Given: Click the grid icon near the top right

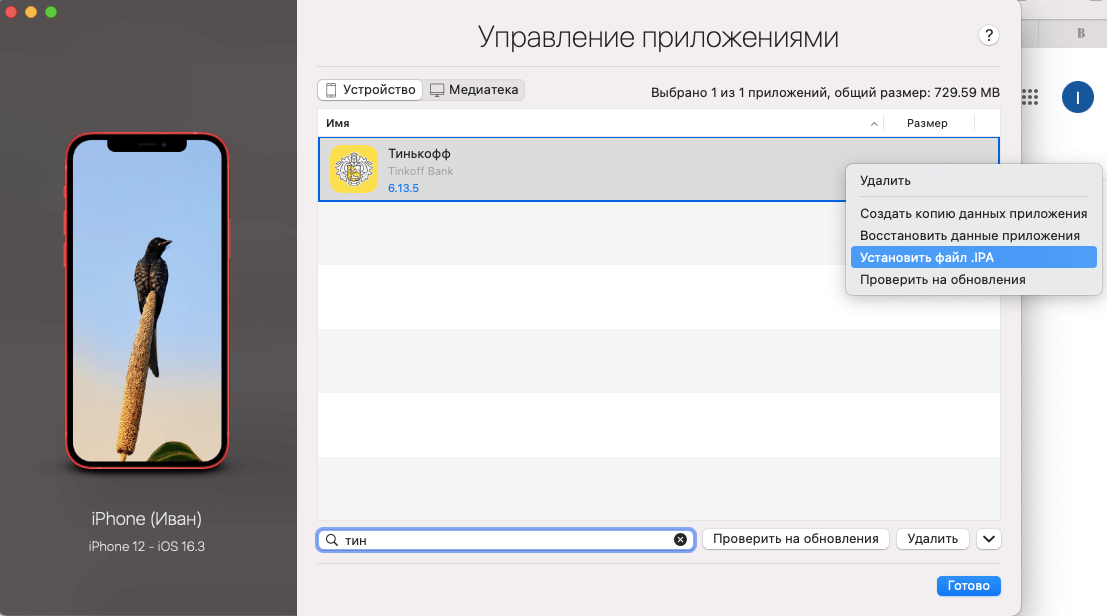Looking at the screenshot, I should coord(1030,97).
